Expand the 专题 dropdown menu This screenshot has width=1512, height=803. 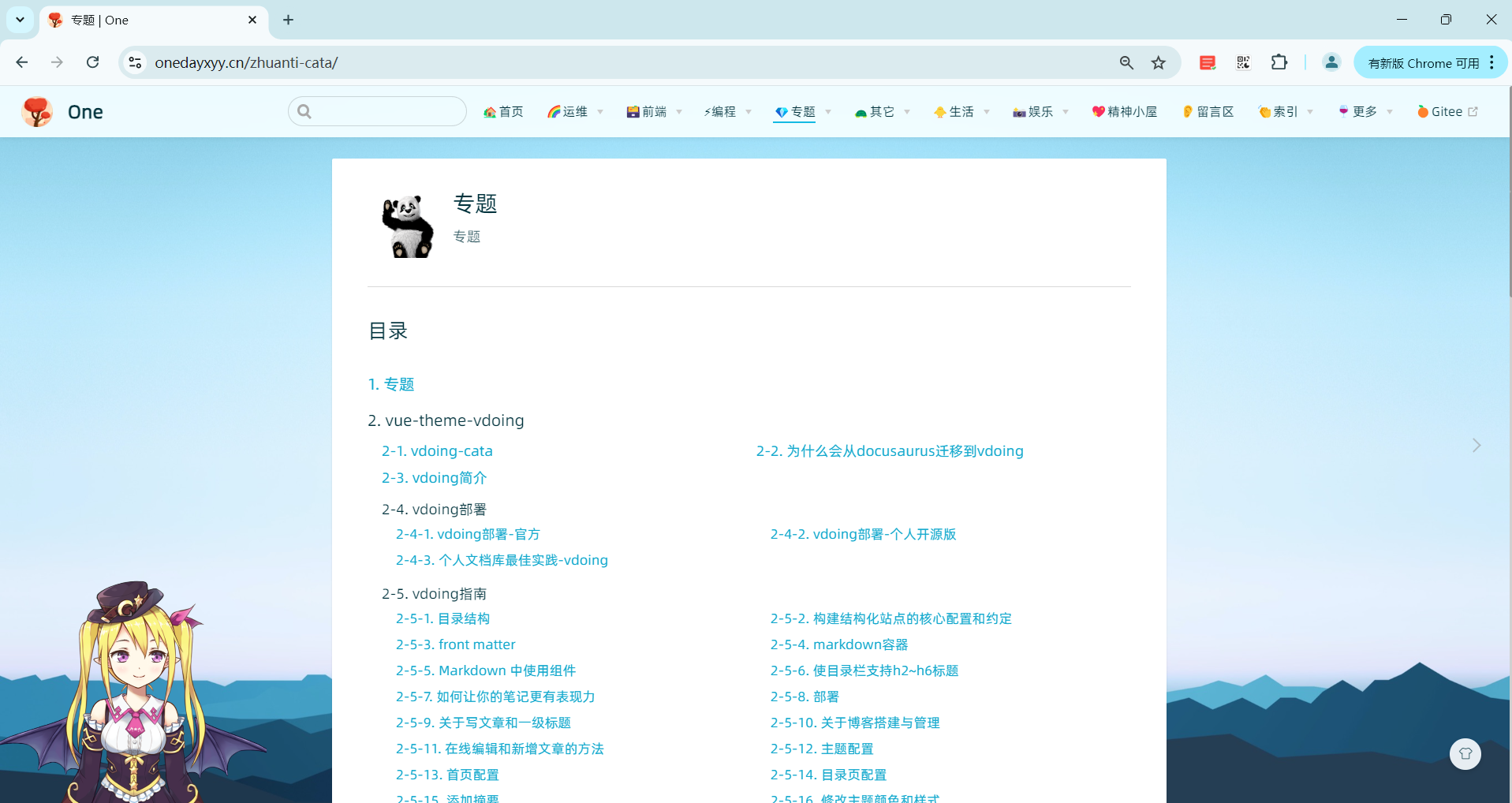pos(803,112)
